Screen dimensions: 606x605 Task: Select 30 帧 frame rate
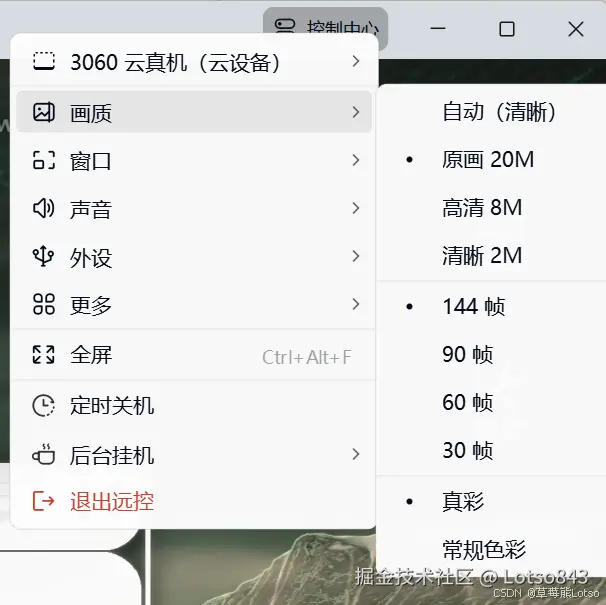coord(492,450)
